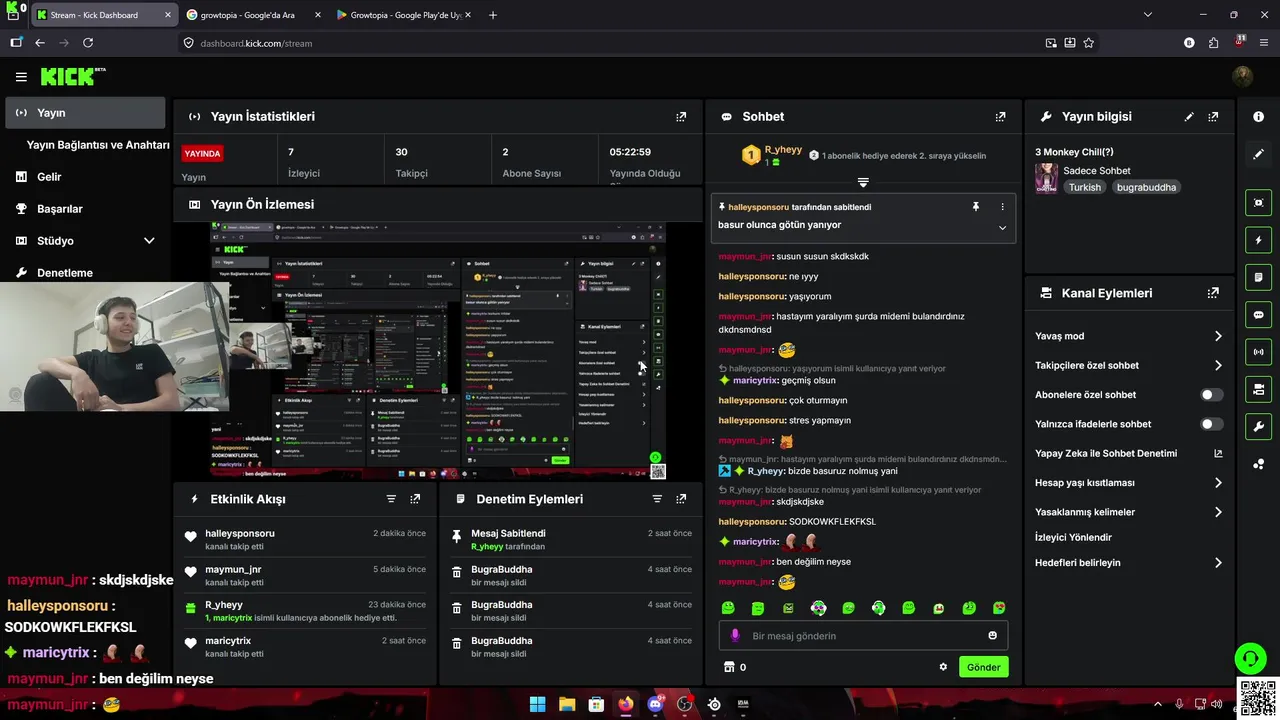Edit stream info with pencil in Yayın bilgisi
The image size is (1280, 720).
click(x=1189, y=117)
